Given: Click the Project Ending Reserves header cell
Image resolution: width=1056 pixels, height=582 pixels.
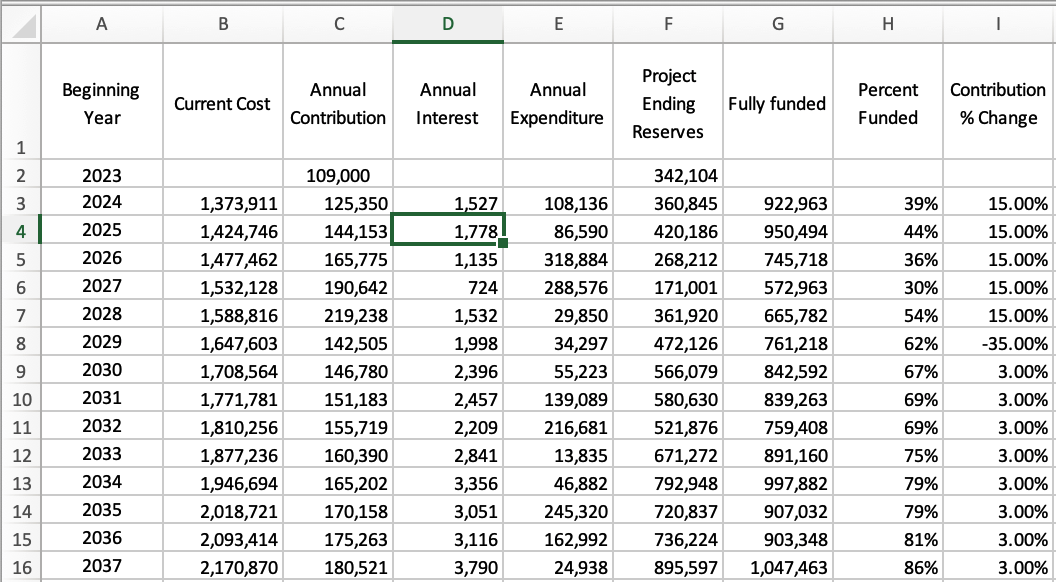Looking at the screenshot, I should (x=668, y=104).
